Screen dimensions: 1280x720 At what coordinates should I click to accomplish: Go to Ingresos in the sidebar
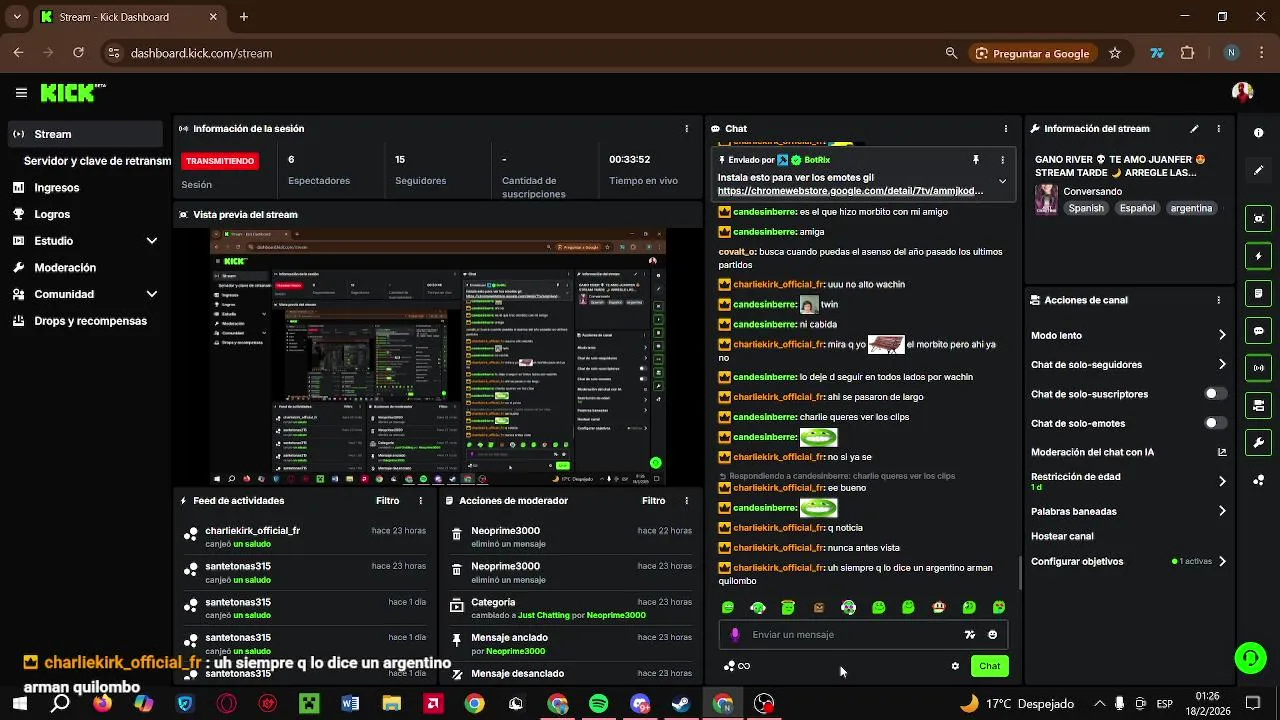56,187
